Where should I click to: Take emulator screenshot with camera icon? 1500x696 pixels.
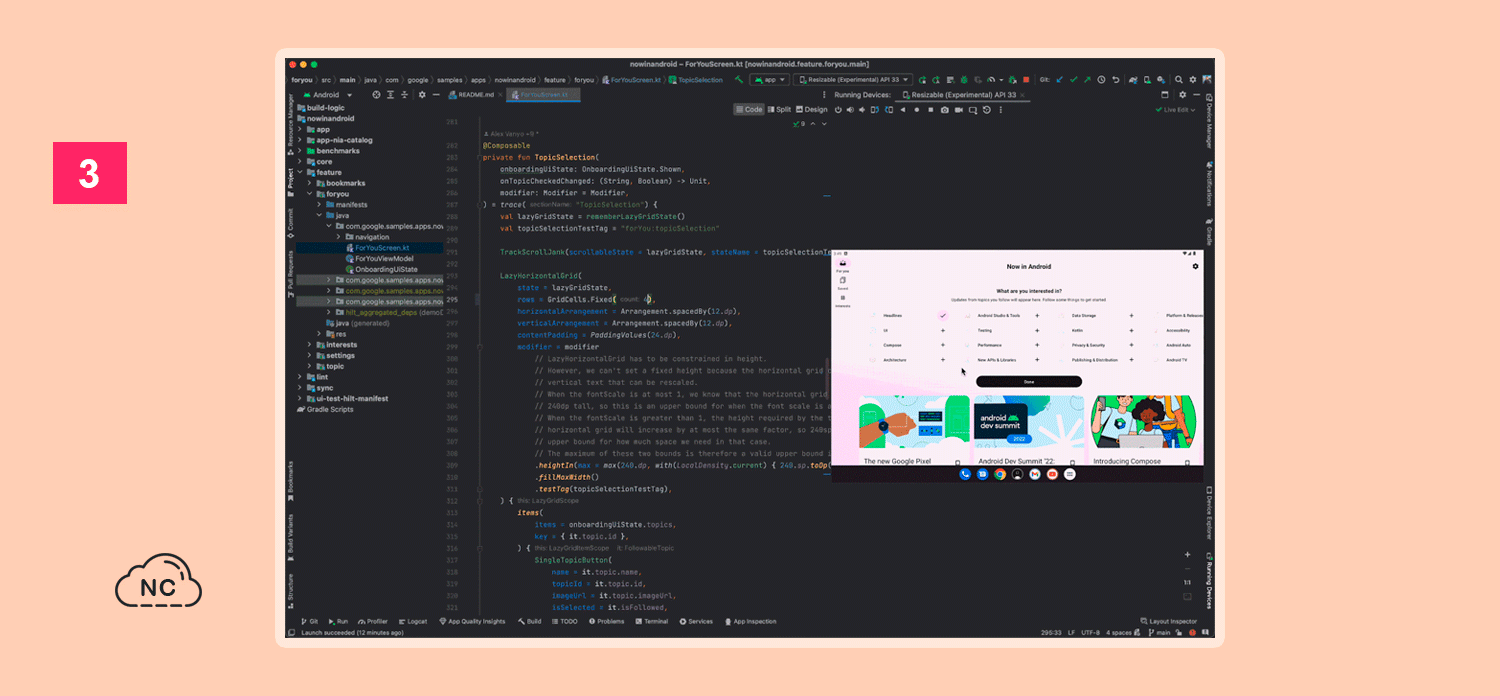click(x=945, y=110)
